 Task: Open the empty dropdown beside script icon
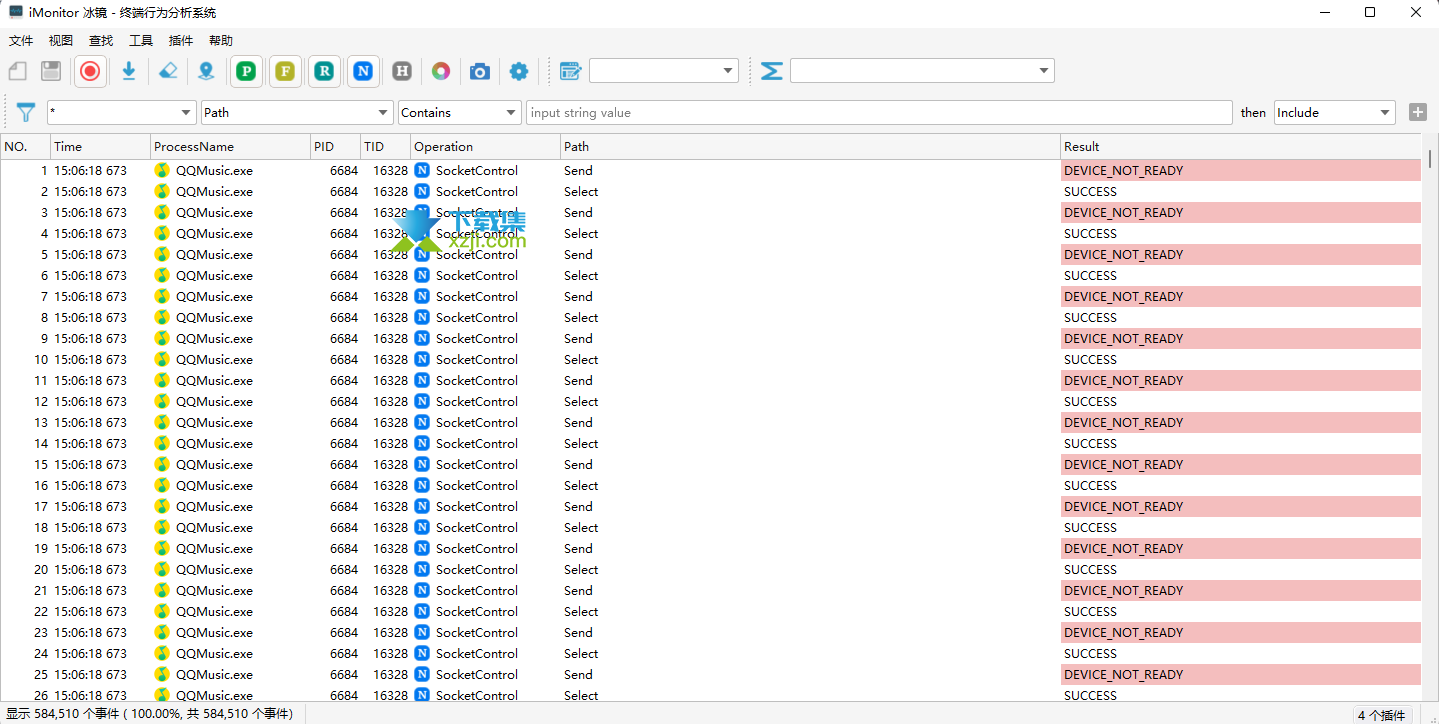(x=664, y=71)
